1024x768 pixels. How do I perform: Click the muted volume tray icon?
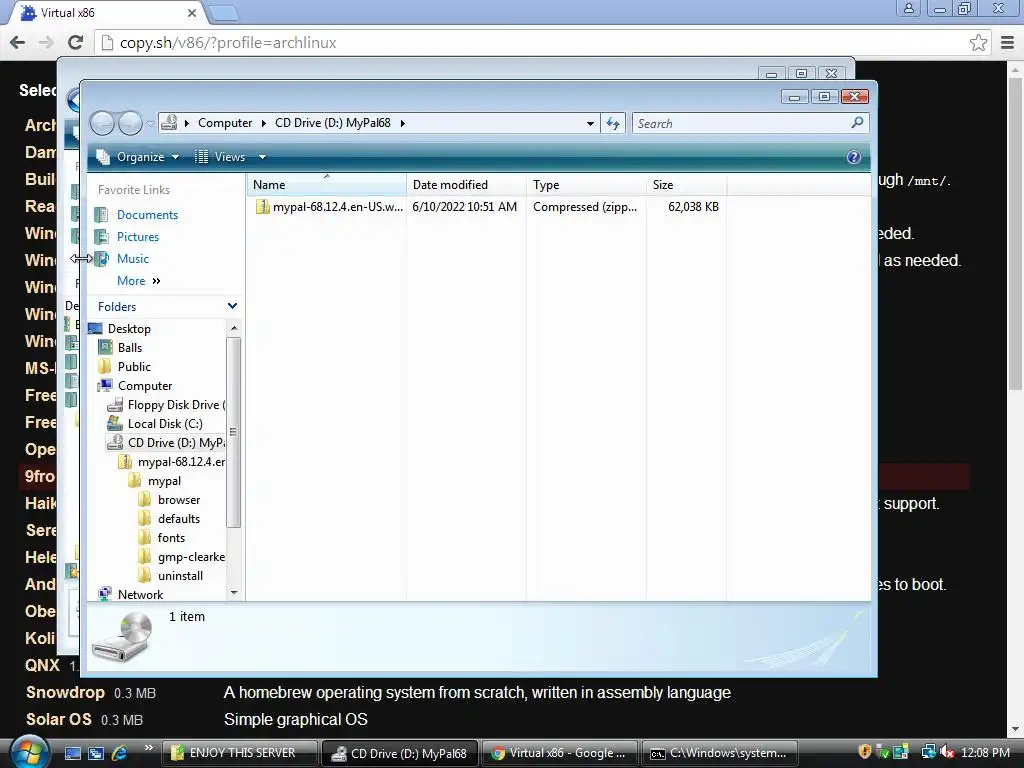tap(947, 753)
